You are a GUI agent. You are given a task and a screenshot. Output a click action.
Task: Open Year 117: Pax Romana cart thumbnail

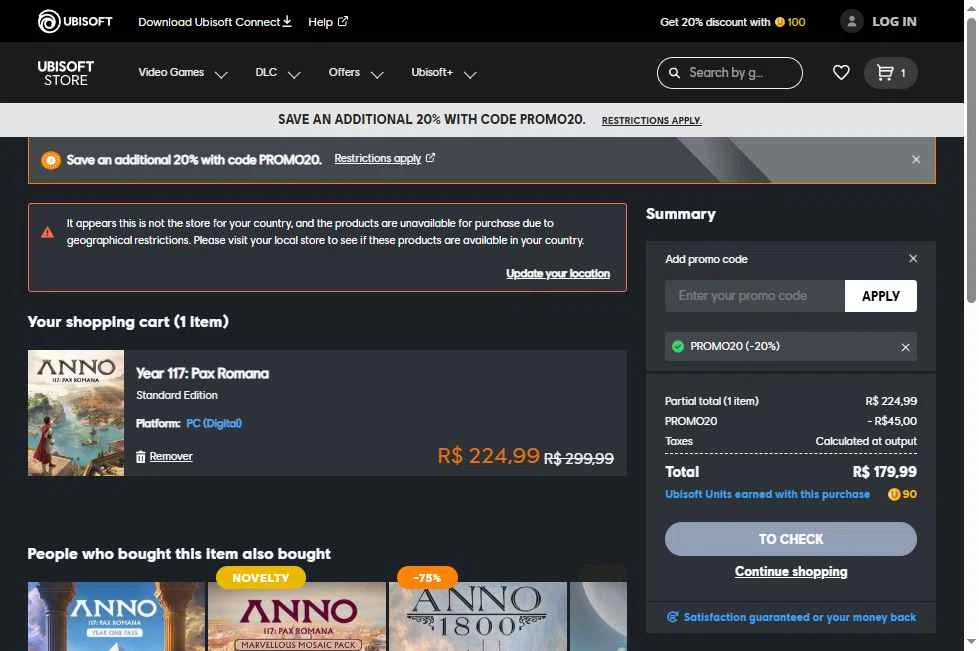(76, 413)
